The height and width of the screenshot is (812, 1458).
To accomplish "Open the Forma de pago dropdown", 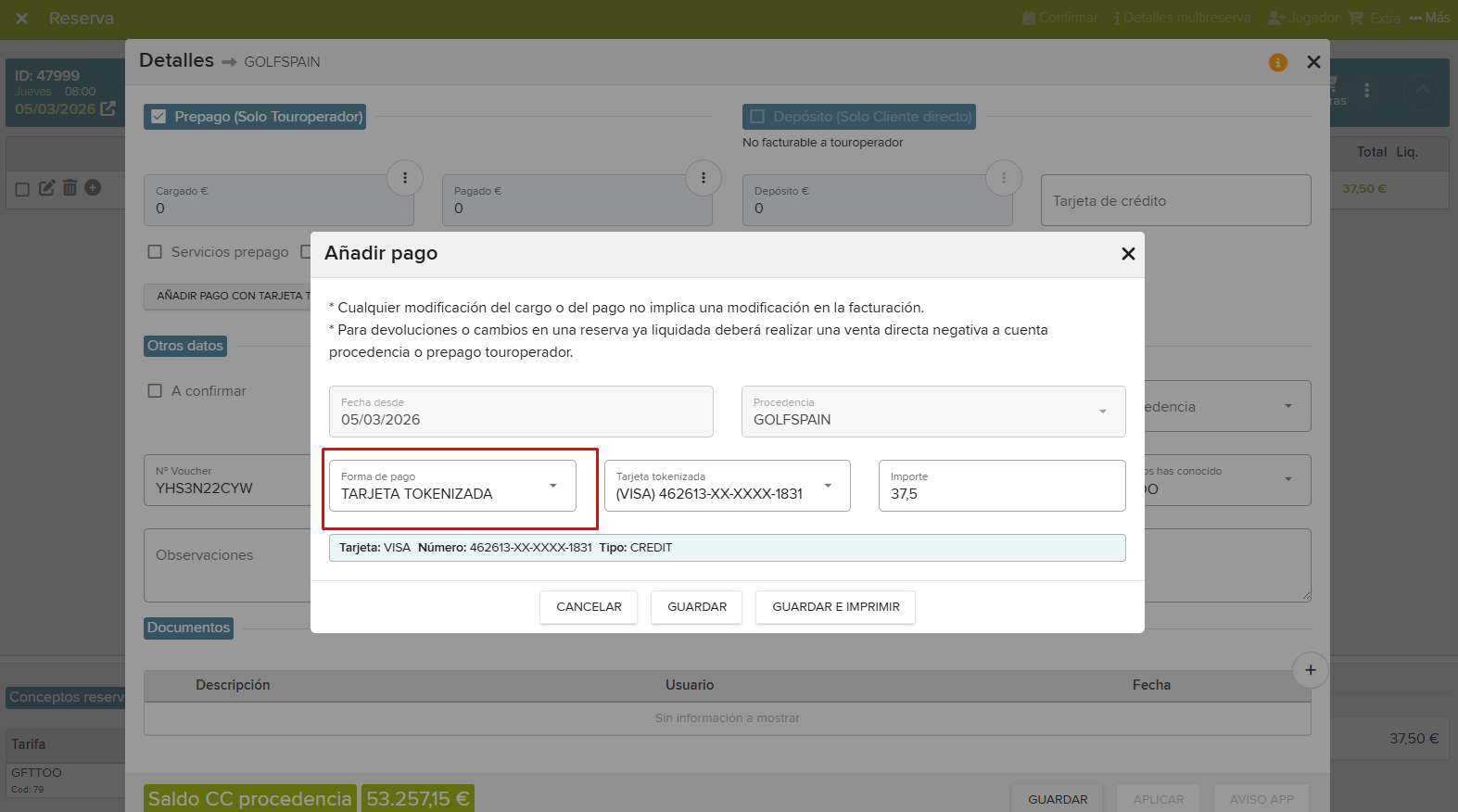I will click(452, 486).
